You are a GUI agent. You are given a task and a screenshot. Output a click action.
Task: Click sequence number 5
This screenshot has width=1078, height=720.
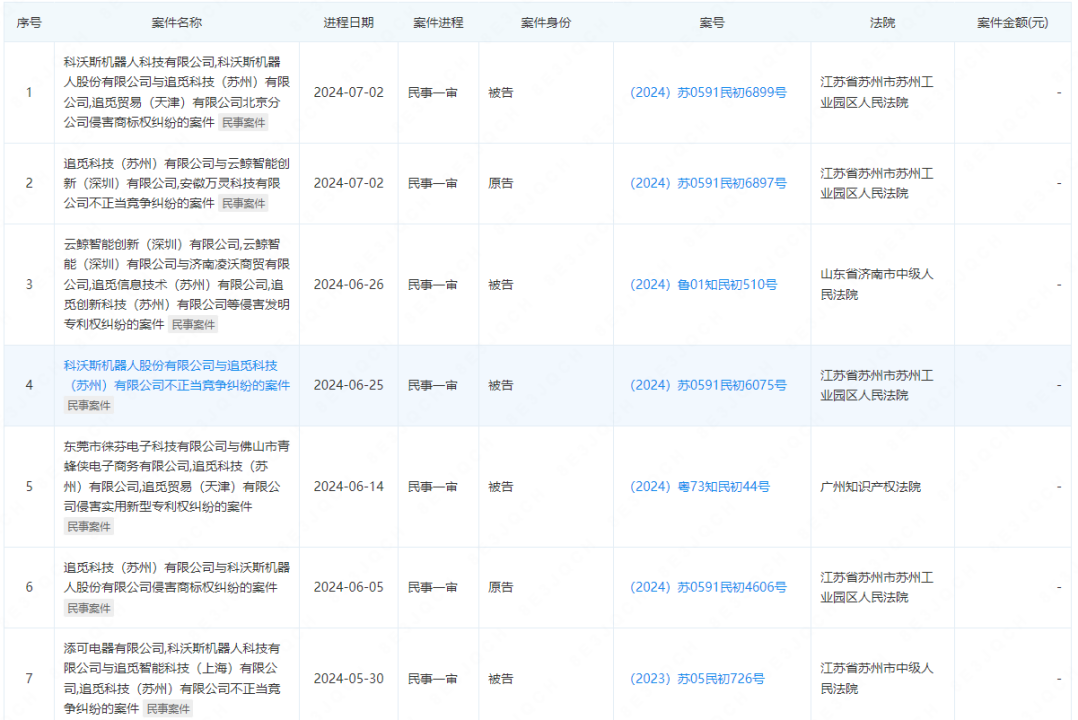click(29, 487)
